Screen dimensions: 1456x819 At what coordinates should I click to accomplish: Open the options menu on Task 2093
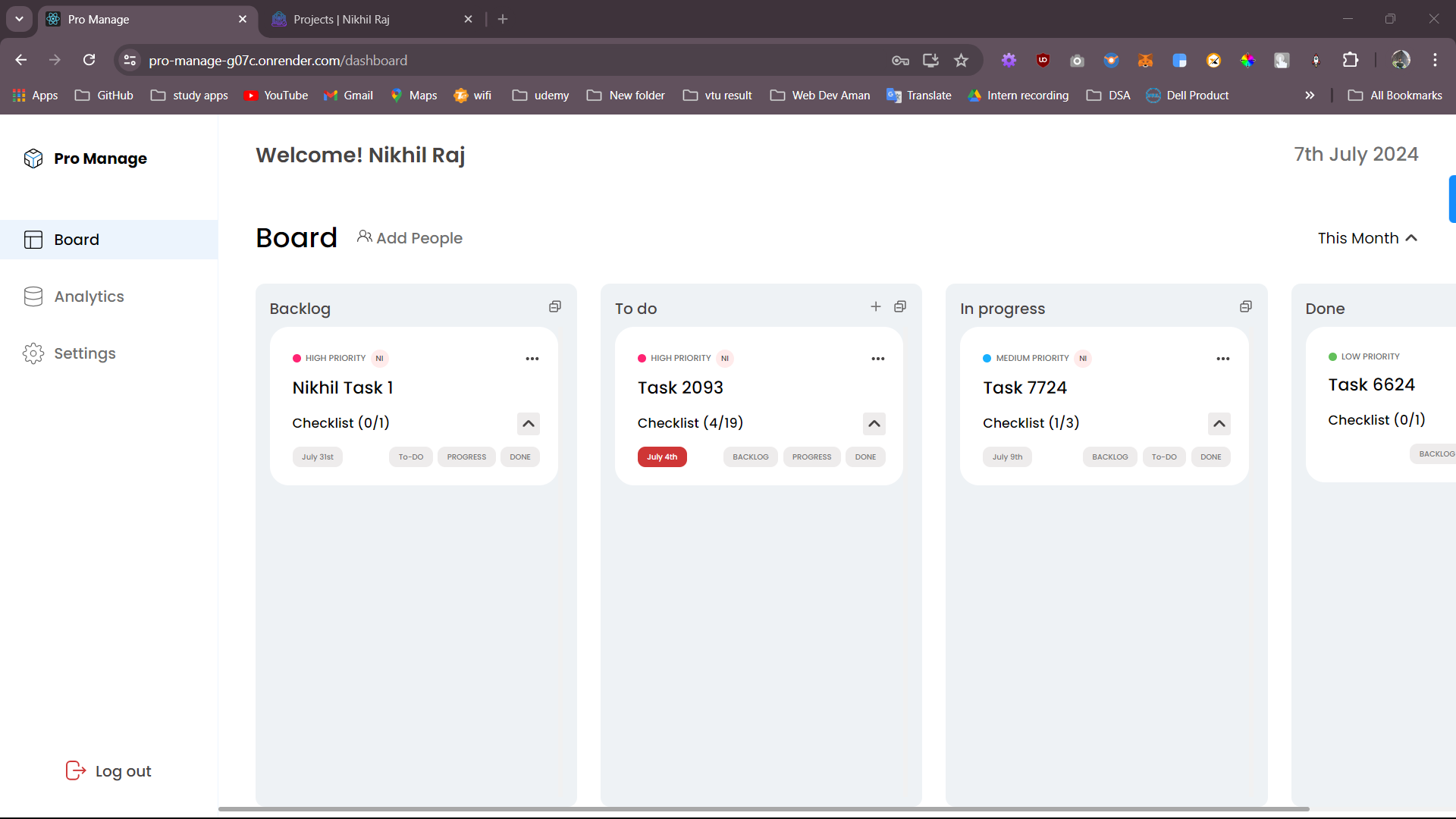tap(878, 358)
